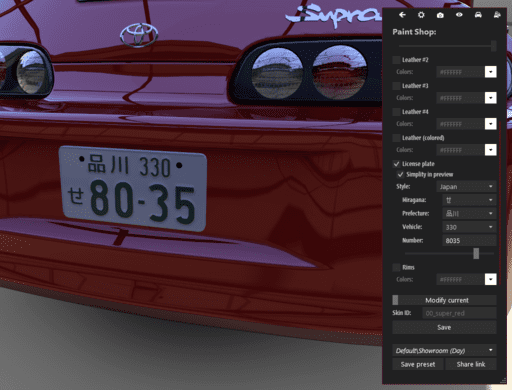Open the Default\Showroom (Day) preset dropdown

tap(444, 350)
